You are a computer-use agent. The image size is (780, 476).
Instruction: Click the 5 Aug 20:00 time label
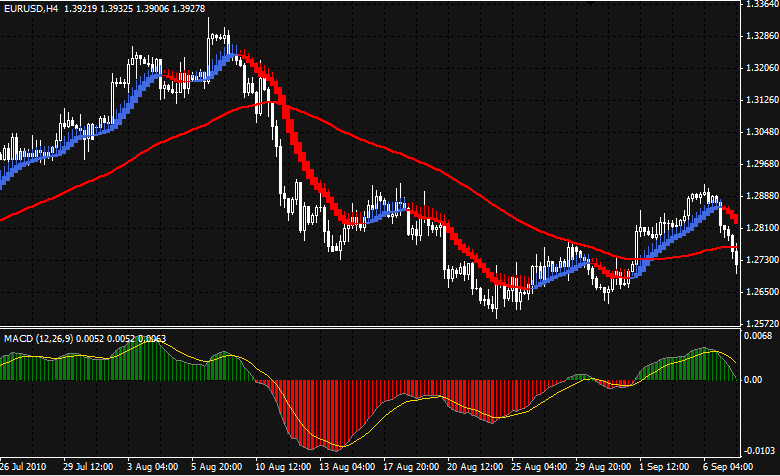[x=216, y=467]
